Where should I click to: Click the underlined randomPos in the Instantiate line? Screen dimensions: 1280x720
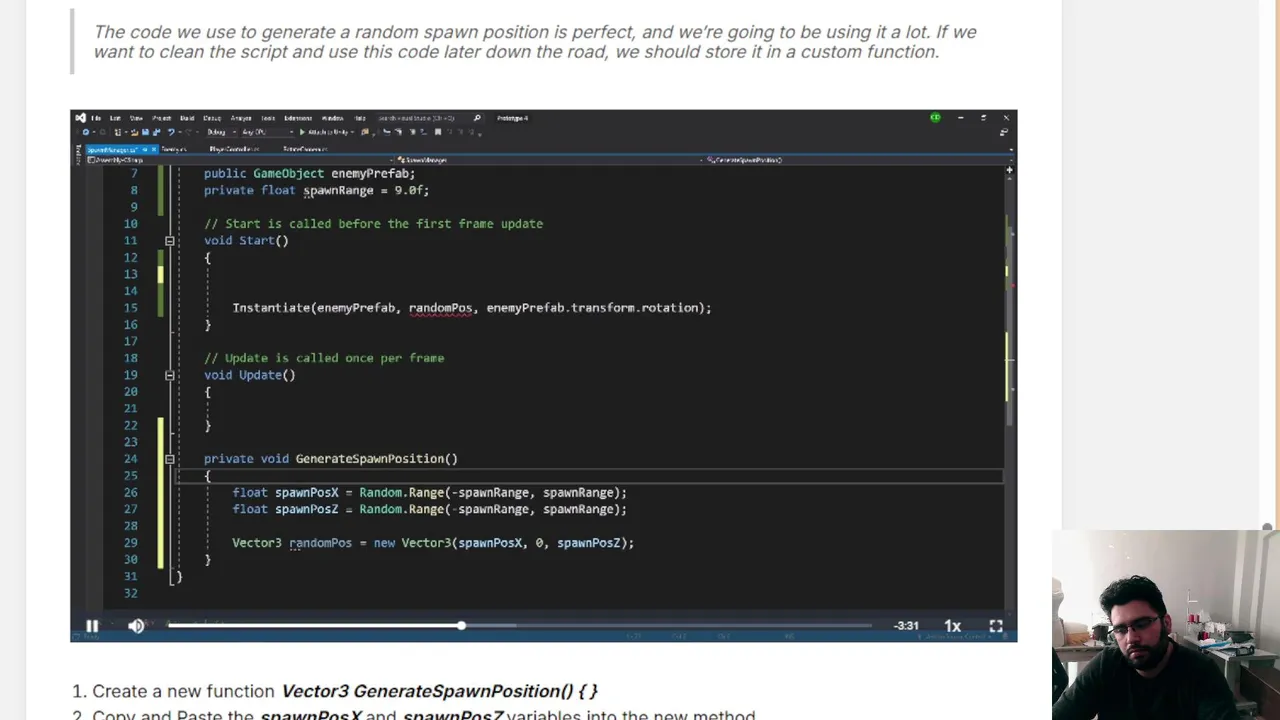tap(440, 308)
